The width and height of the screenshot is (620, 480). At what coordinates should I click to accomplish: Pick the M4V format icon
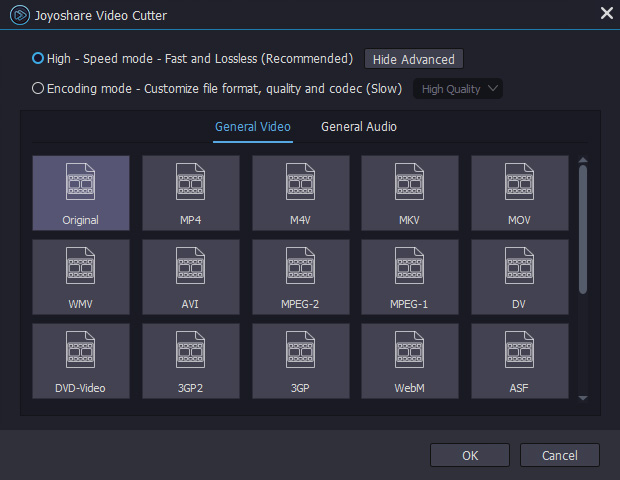(x=301, y=193)
